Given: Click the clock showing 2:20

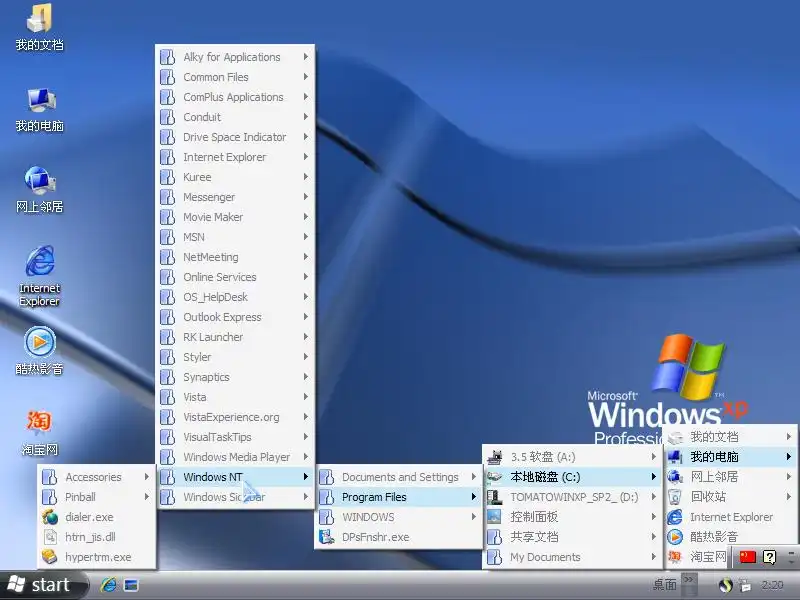Looking at the screenshot, I should tap(772, 585).
